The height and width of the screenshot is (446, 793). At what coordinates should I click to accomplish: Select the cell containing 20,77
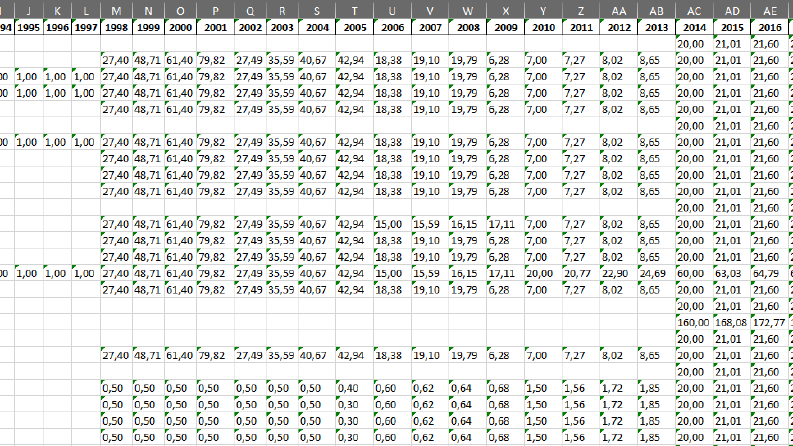pyautogui.click(x=581, y=273)
